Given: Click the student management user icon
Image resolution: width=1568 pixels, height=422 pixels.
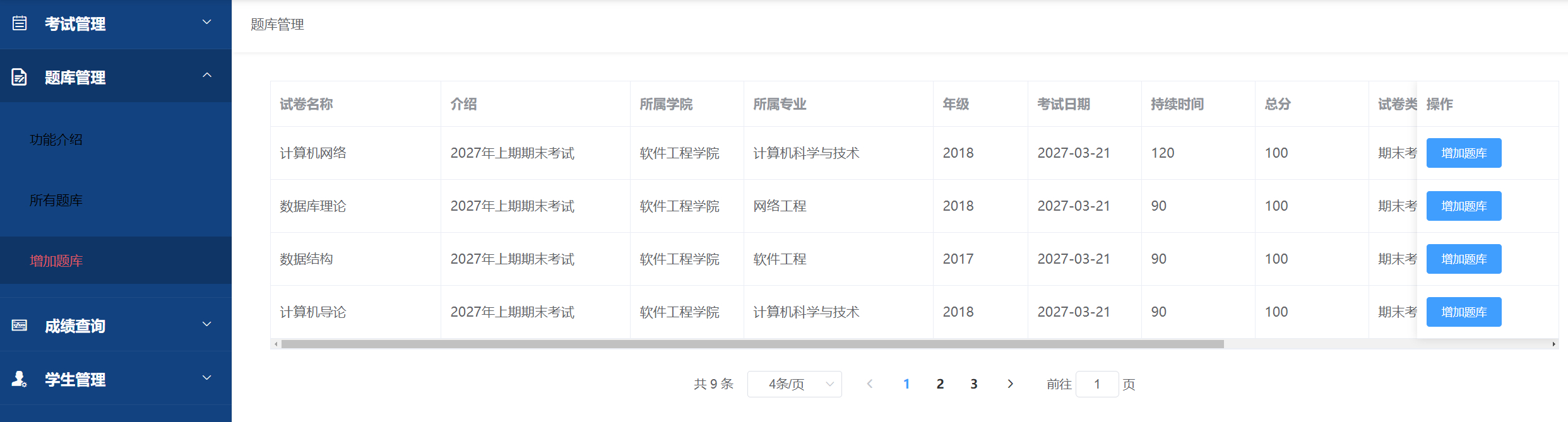Looking at the screenshot, I should coord(20,379).
